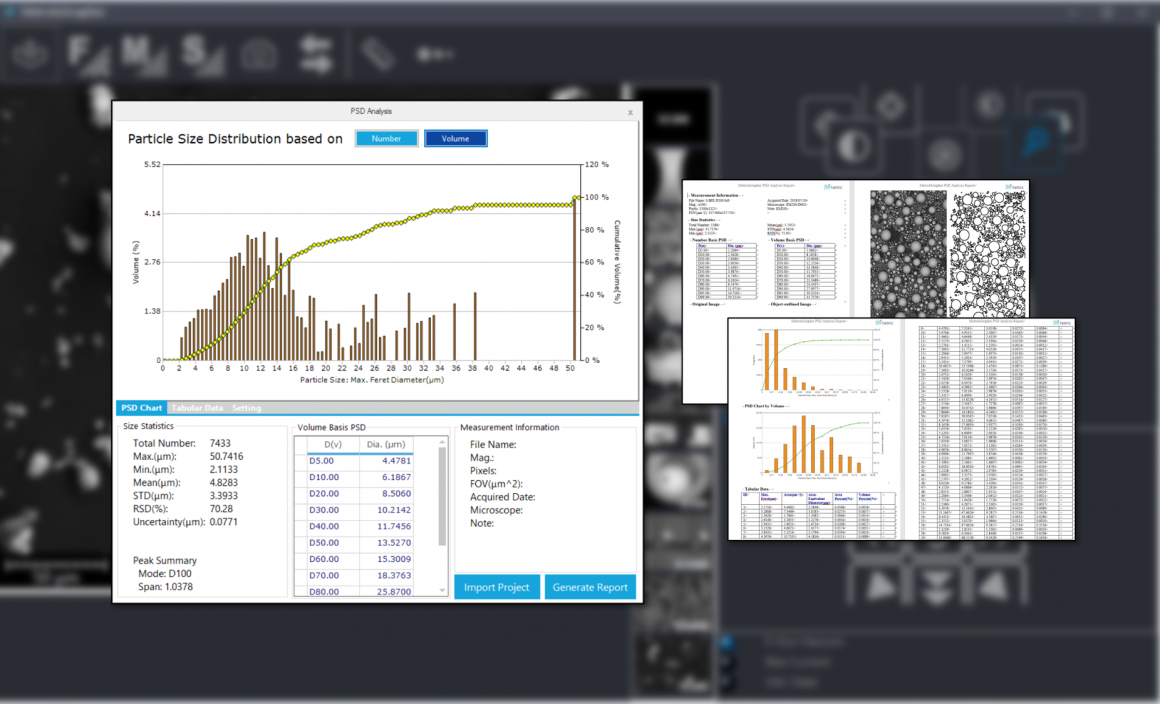This screenshot has width=1160, height=704.
Task: Click the Dia. (μm) column header
Action: click(386, 444)
